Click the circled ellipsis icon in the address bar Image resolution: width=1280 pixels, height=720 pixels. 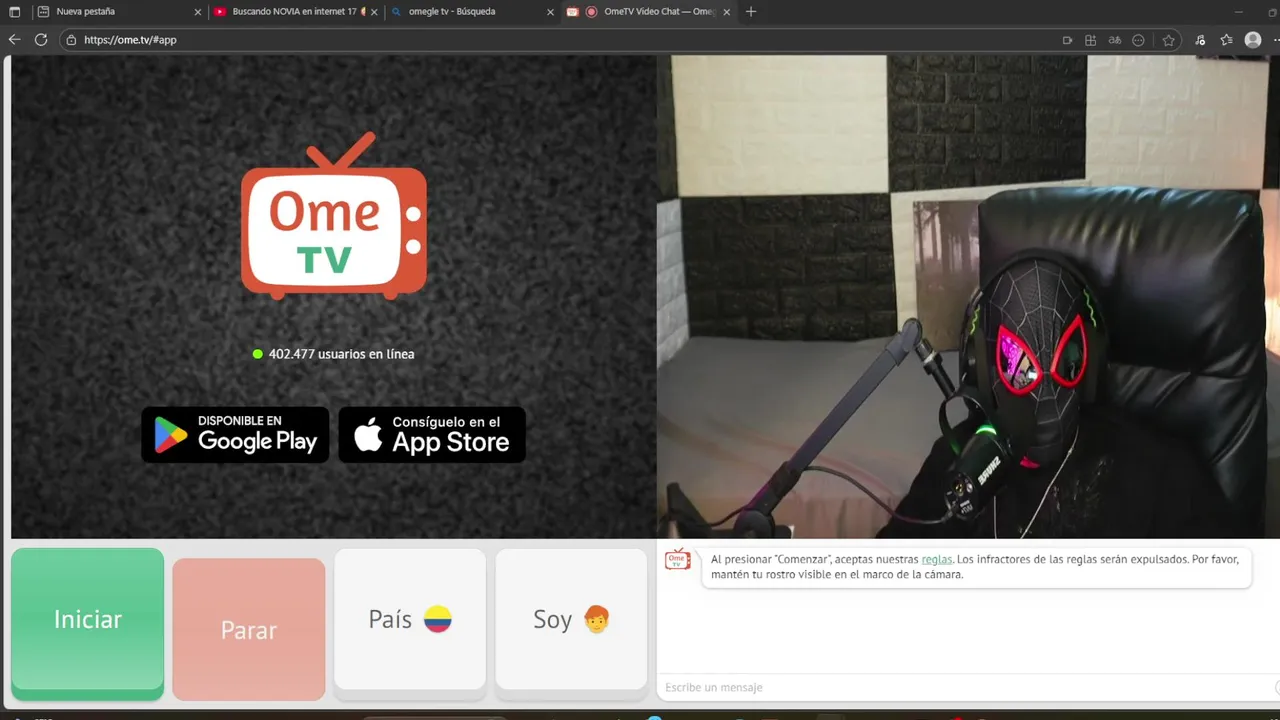[x=1138, y=40]
